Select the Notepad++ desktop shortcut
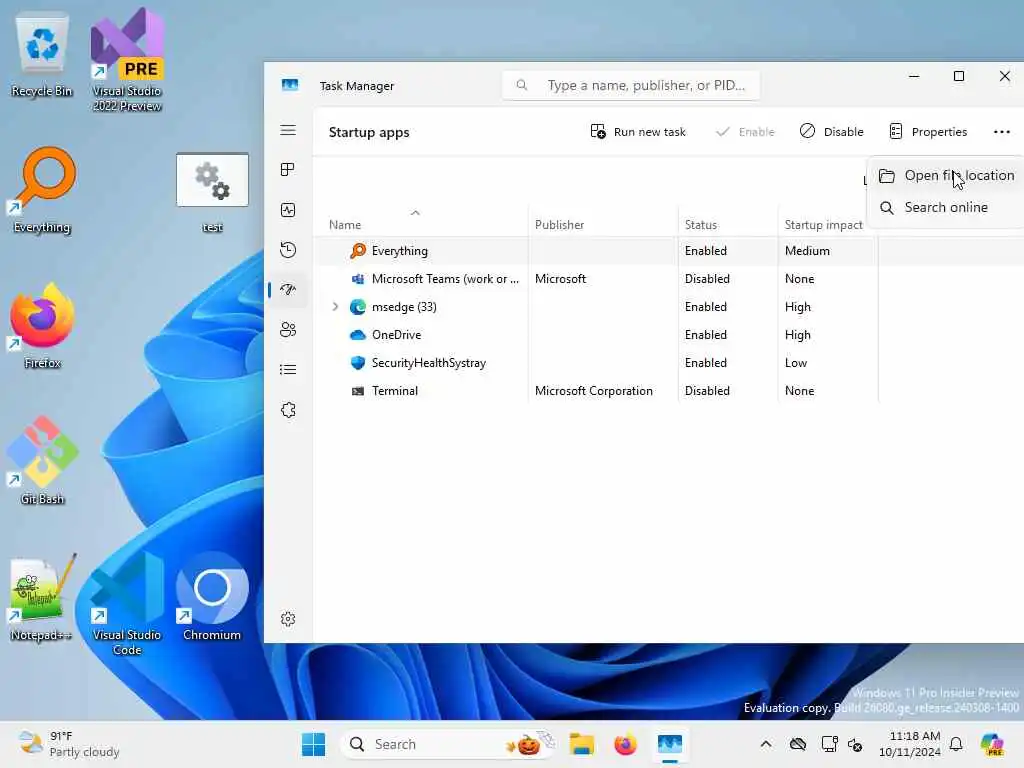Viewport: 1024px width, 768px height. tap(42, 598)
